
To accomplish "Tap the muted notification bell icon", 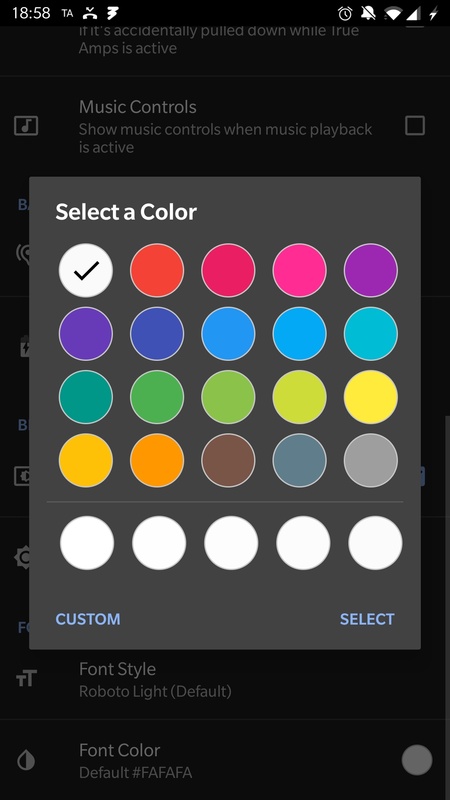I will [369, 13].
